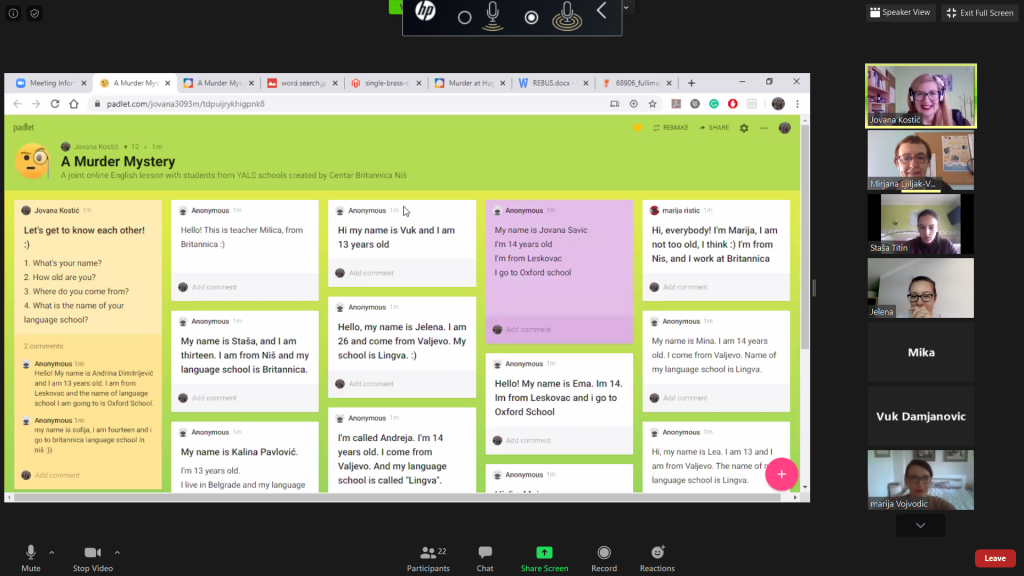Switch to the REBUS.docx browser tab
Viewport: 1024px width, 576px height.
[547, 83]
